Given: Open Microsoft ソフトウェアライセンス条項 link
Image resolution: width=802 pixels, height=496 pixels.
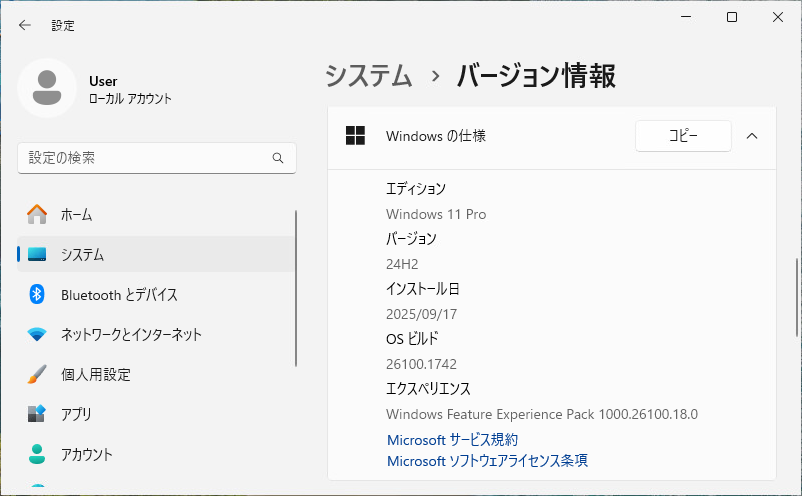Looking at the screenshot, I should coord(487,461).
